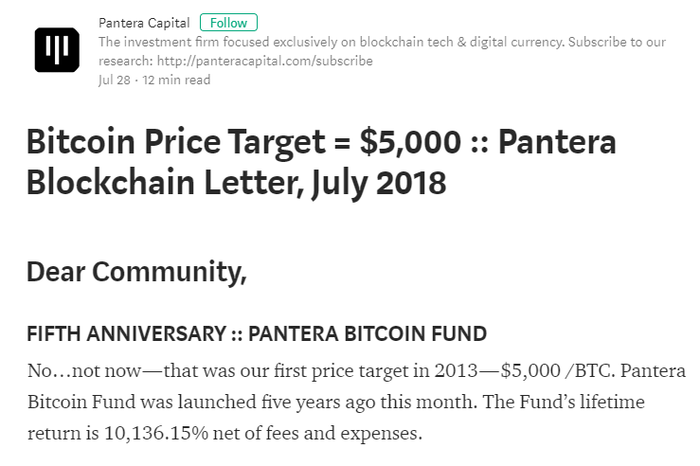Open the Pantera Capital logo avatar
700x466 pixels.
57,50
